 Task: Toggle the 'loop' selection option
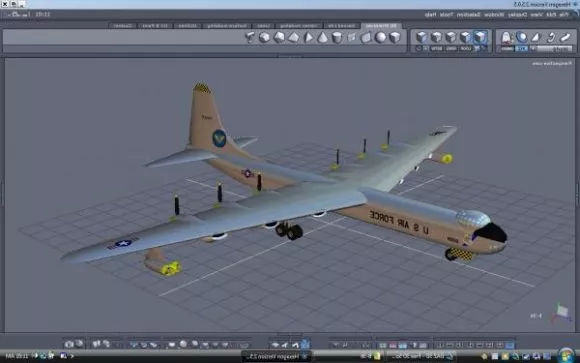pyautogui.click(x=466, y=48)
